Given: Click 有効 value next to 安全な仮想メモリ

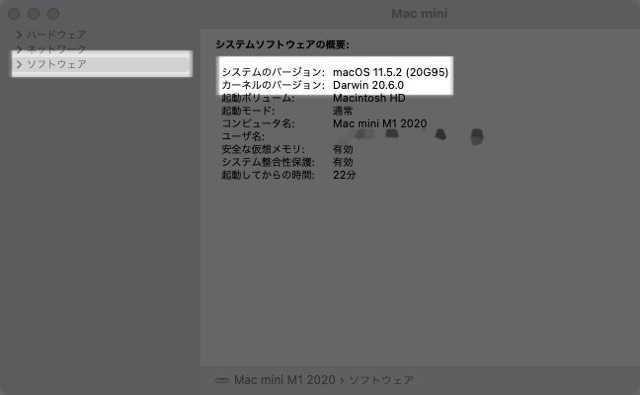Looking at the screenshot, I should (342, 149).
